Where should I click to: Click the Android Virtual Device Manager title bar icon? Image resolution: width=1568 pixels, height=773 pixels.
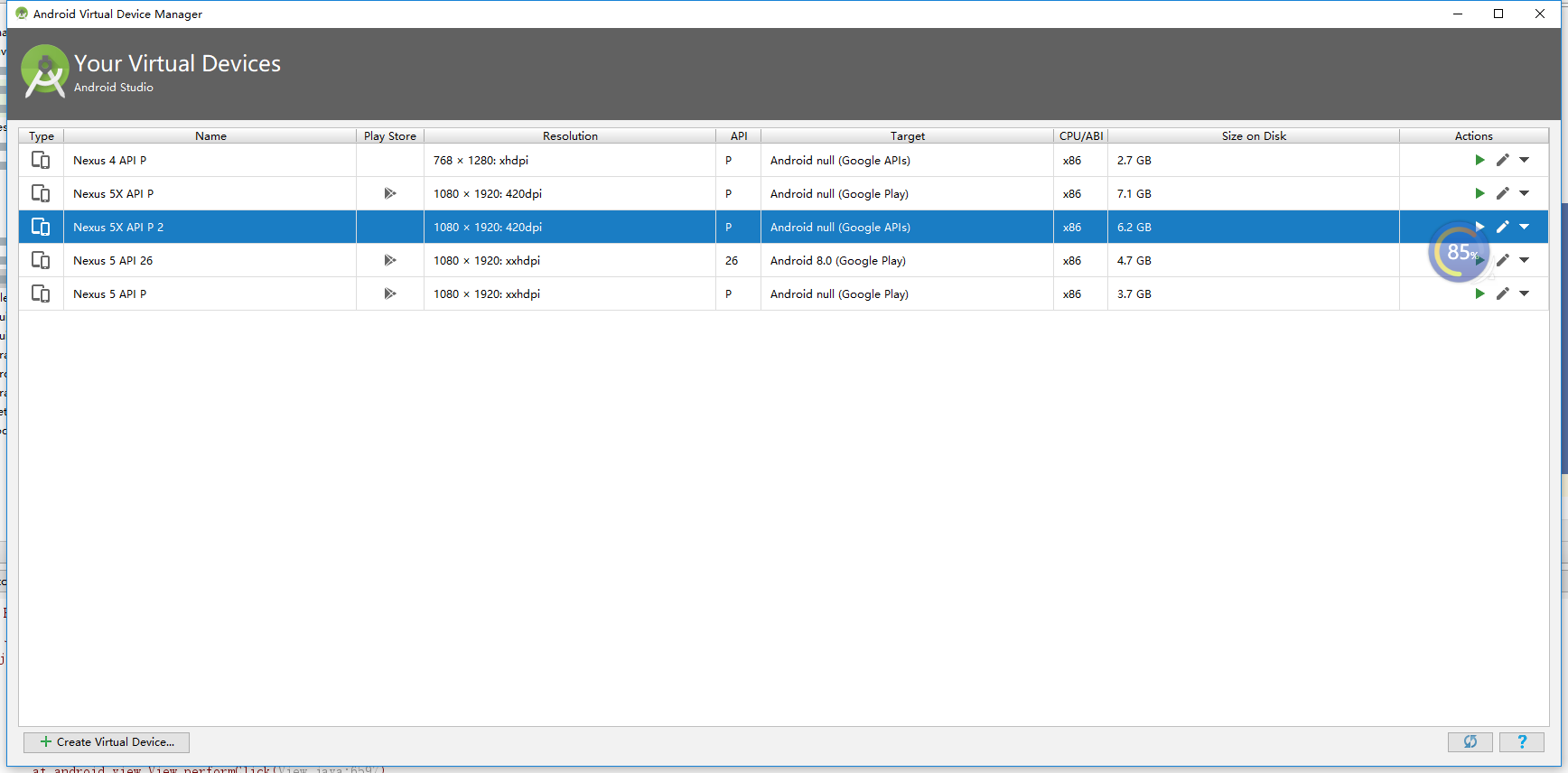pos(22,14)
